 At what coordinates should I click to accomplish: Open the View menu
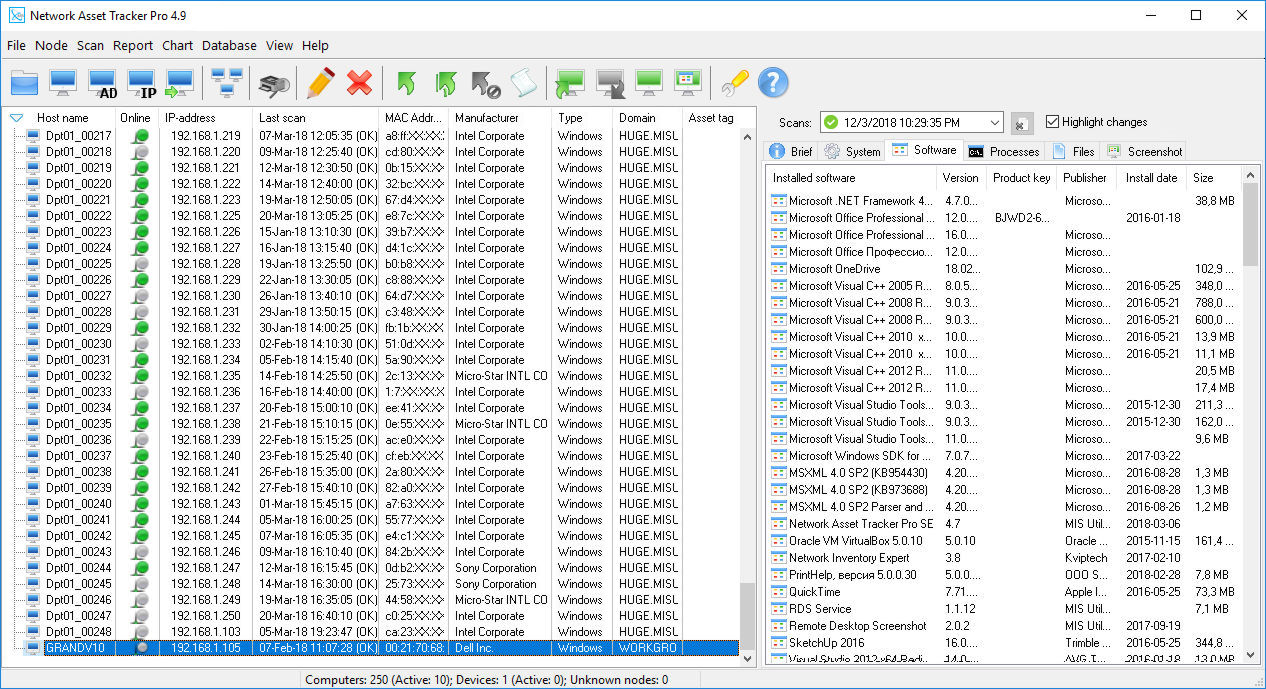279,45
